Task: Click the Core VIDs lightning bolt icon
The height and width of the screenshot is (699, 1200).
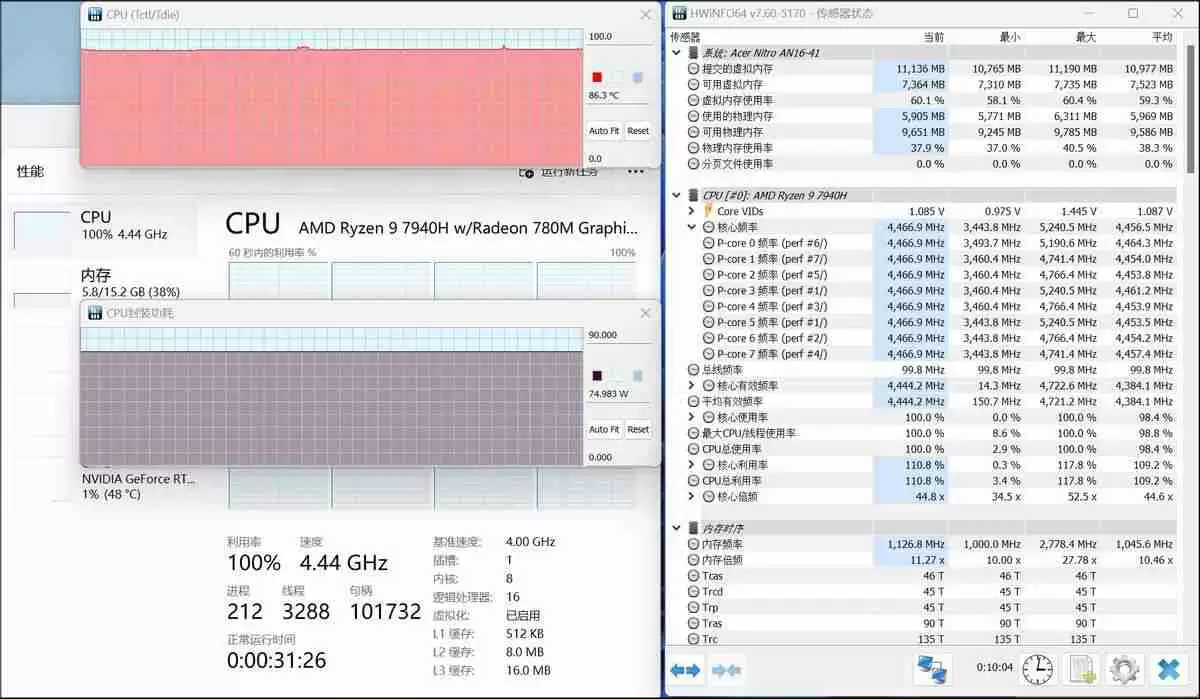Action: click(x=709, y=211)
